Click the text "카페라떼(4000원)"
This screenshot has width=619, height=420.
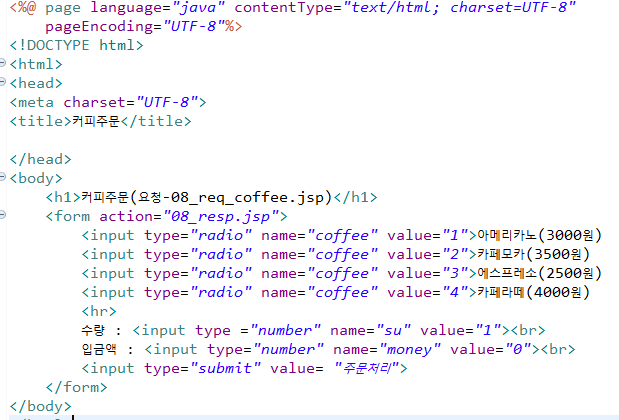point(533,292)
